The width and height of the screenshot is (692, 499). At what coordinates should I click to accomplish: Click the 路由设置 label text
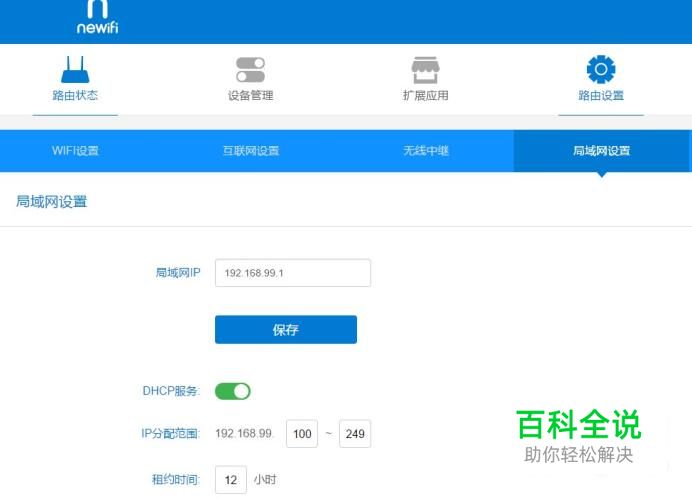[x=601, y=95]
